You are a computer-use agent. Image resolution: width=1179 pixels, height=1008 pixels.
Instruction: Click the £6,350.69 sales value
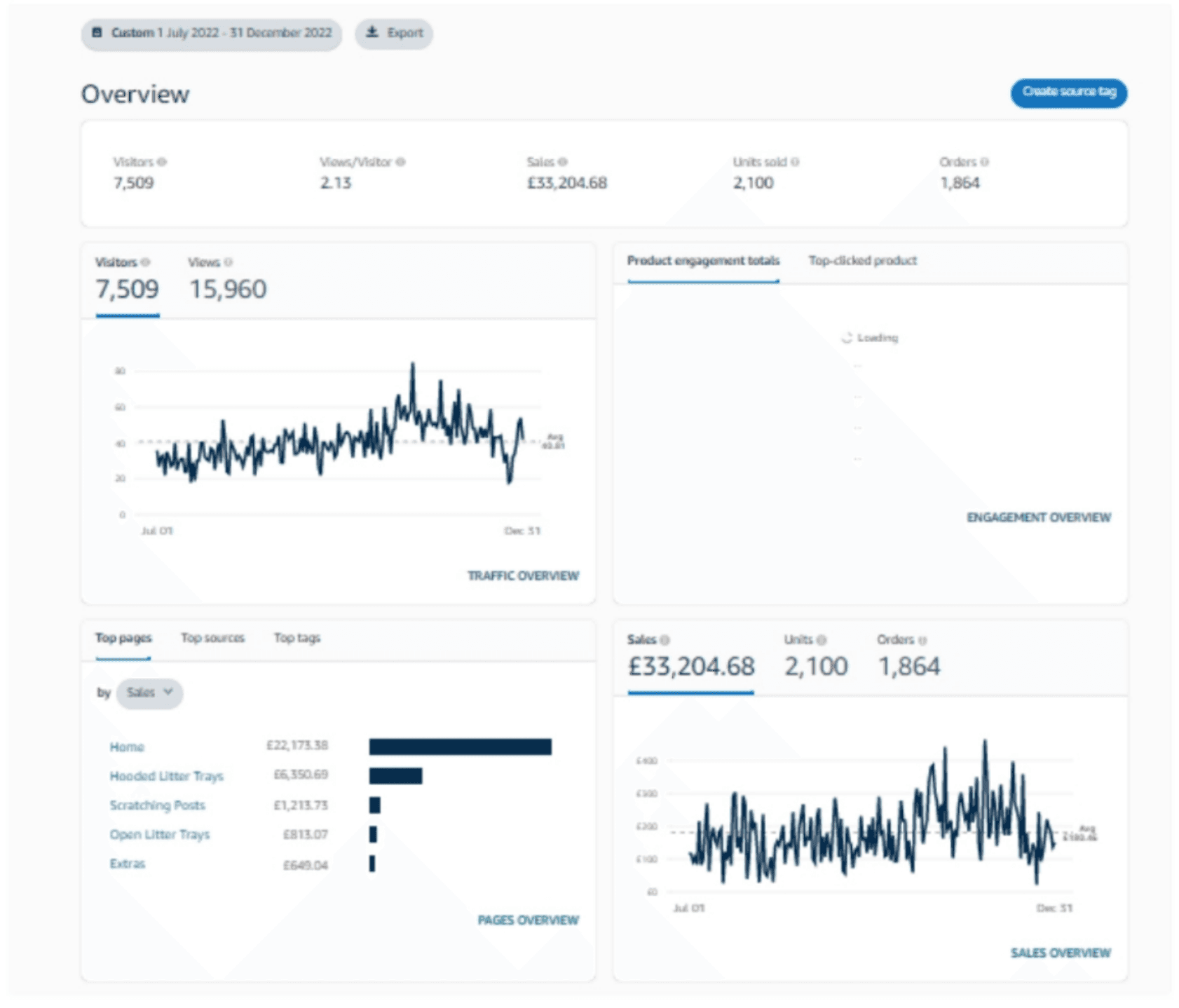point(301,775)
